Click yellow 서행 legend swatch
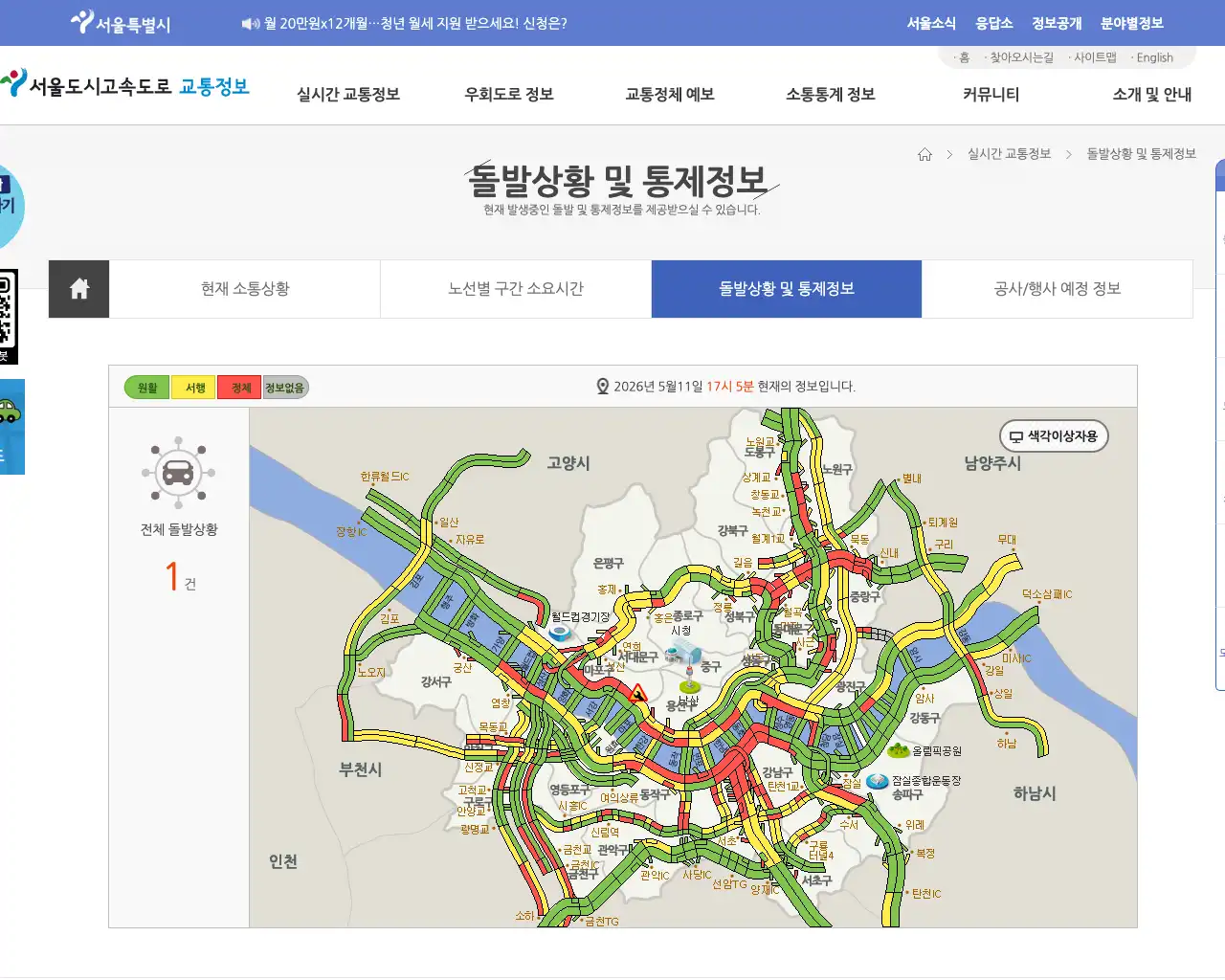This screenshot has height=980, width=1225. [195, 388]
